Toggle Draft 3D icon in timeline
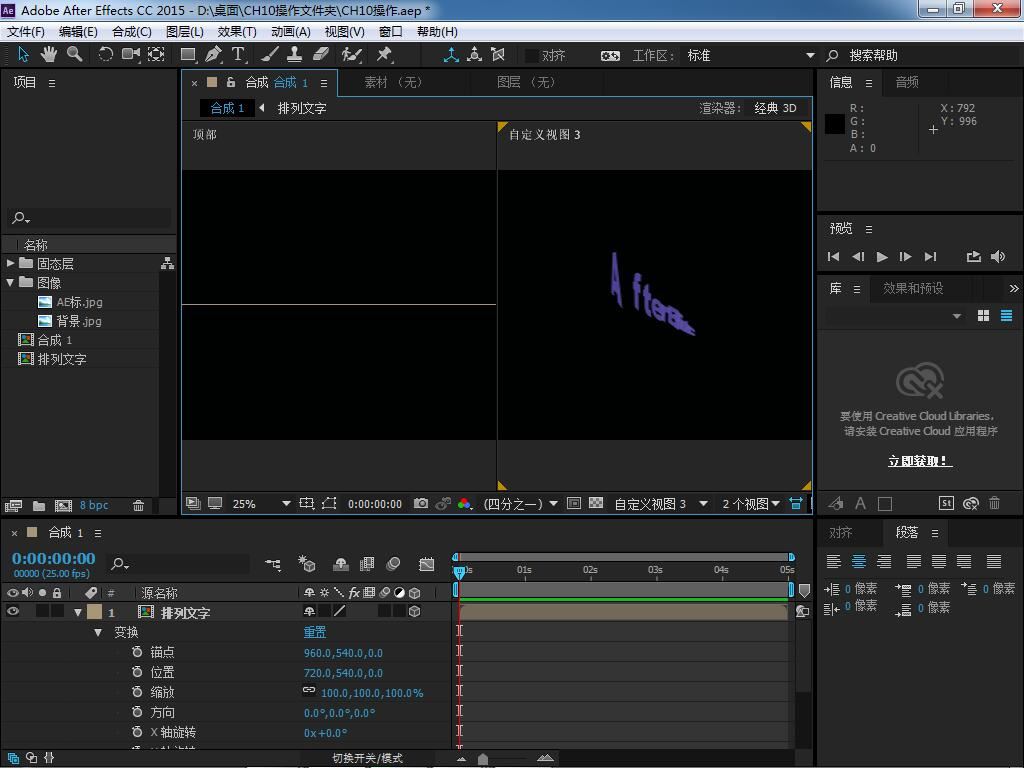 pos(306,564)
